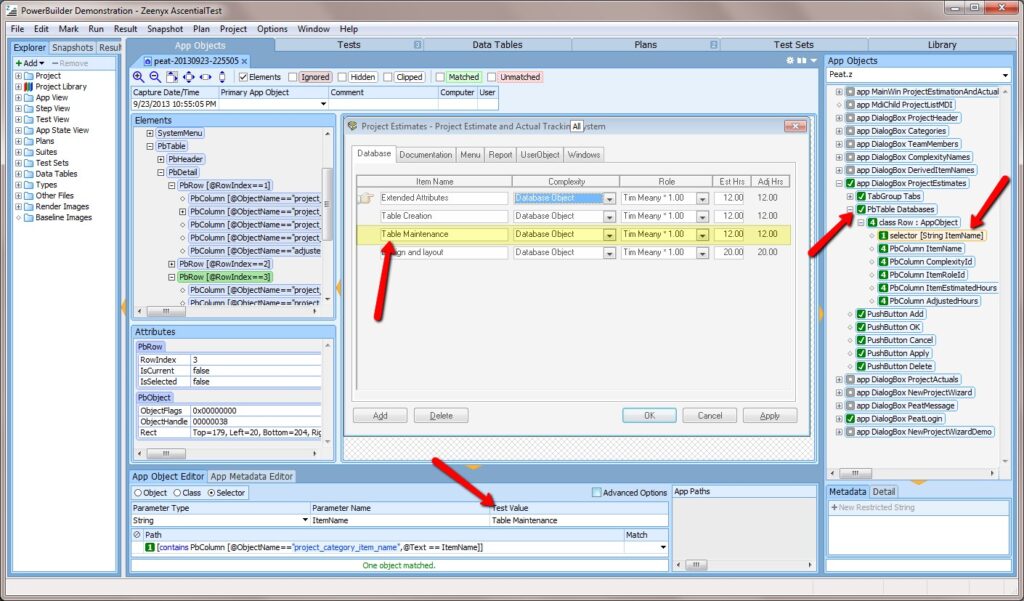Click the Test Value field Table Maintenance
This screenshot has height=601, width=1024.
(x=577, y=520)
